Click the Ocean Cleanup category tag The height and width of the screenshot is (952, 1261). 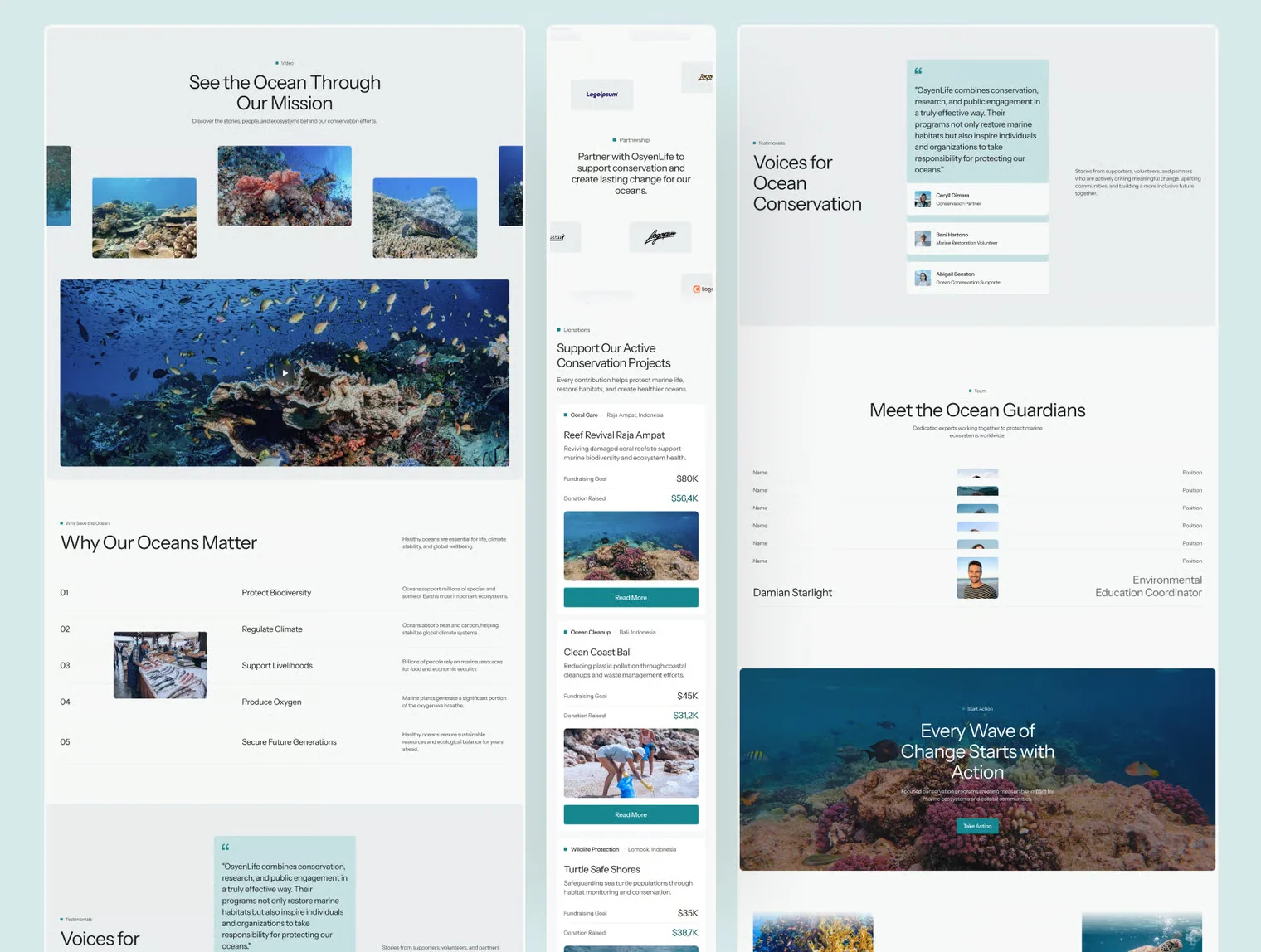(587, 632)
